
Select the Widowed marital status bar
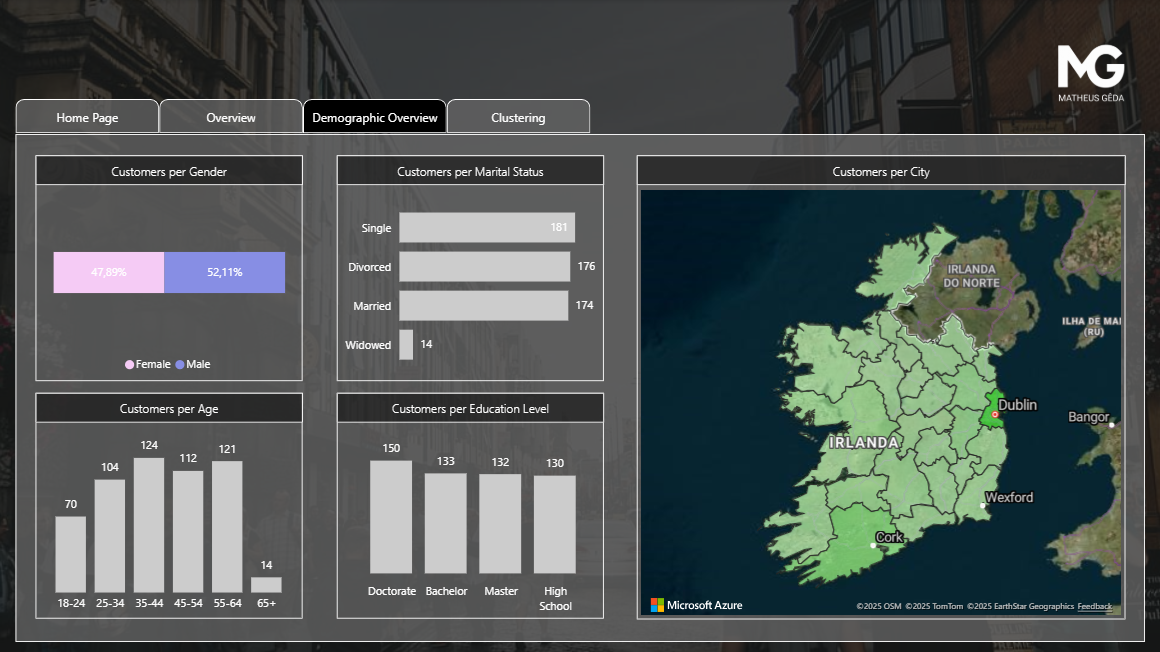click(406, 345)
